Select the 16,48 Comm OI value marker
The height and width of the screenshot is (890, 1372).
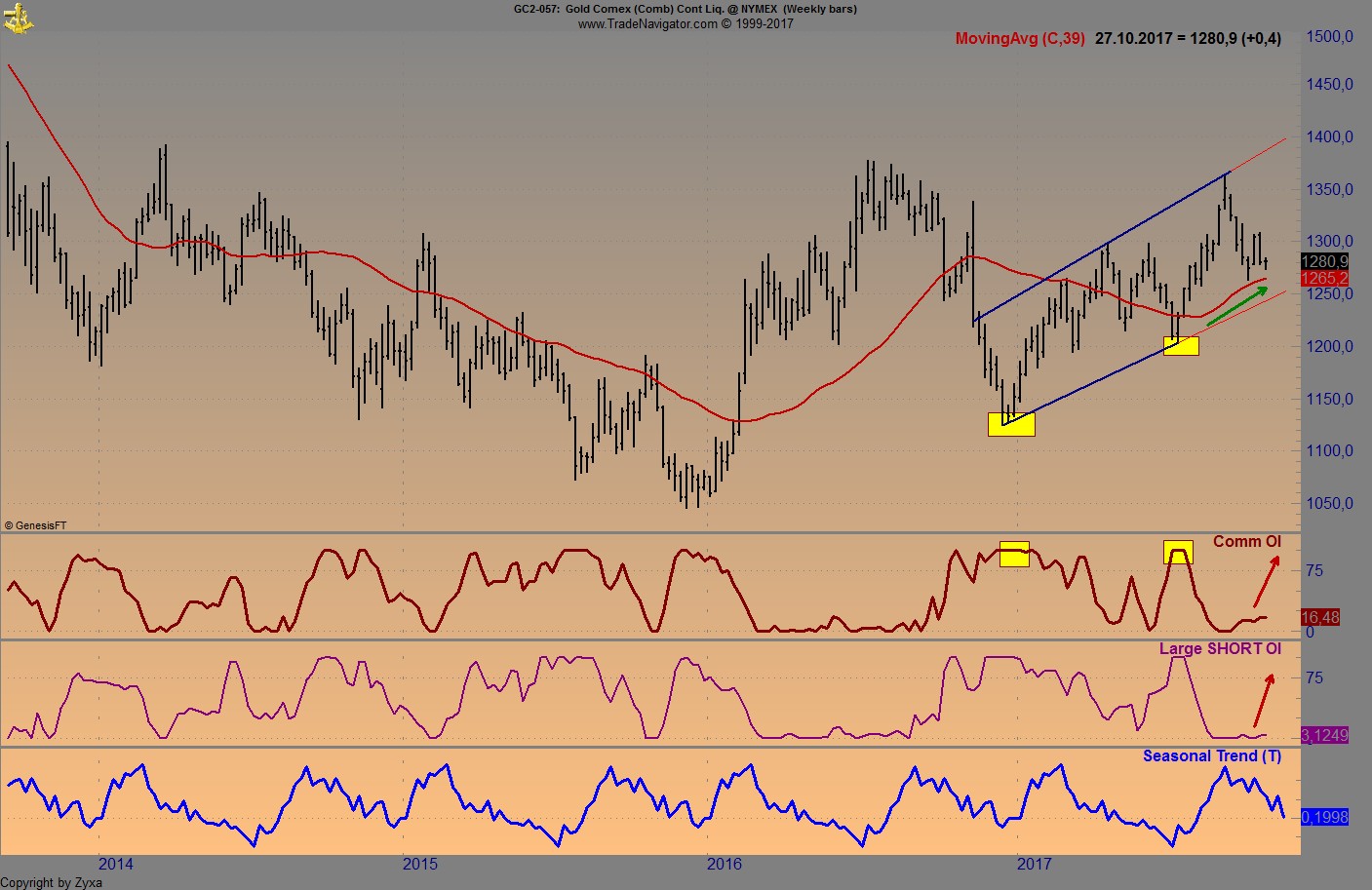point(1318,617)
